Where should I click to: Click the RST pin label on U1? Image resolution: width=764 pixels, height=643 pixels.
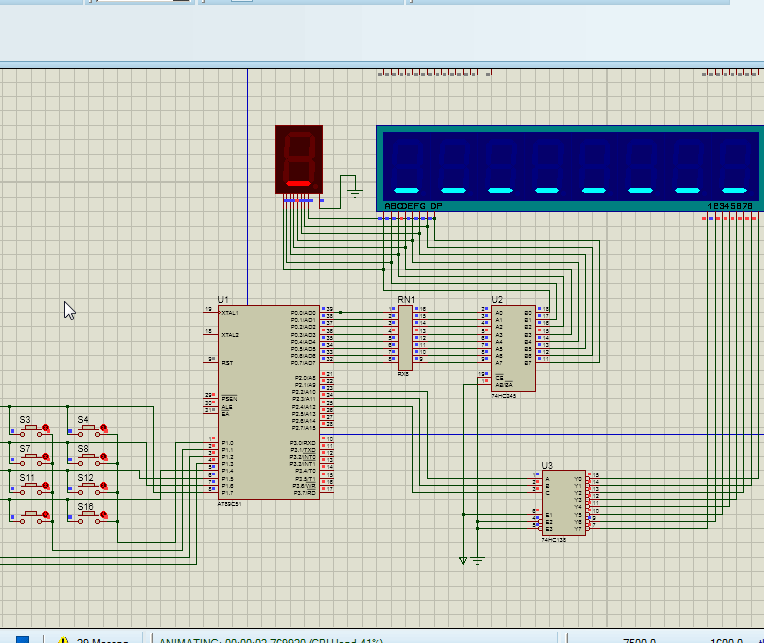[x=227, y=363]
